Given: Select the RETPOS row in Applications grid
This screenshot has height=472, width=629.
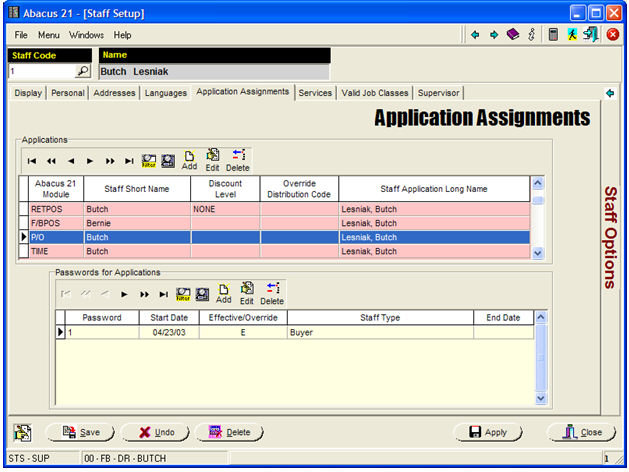Looking at the screenshot, I should click(x=47, y=210).
